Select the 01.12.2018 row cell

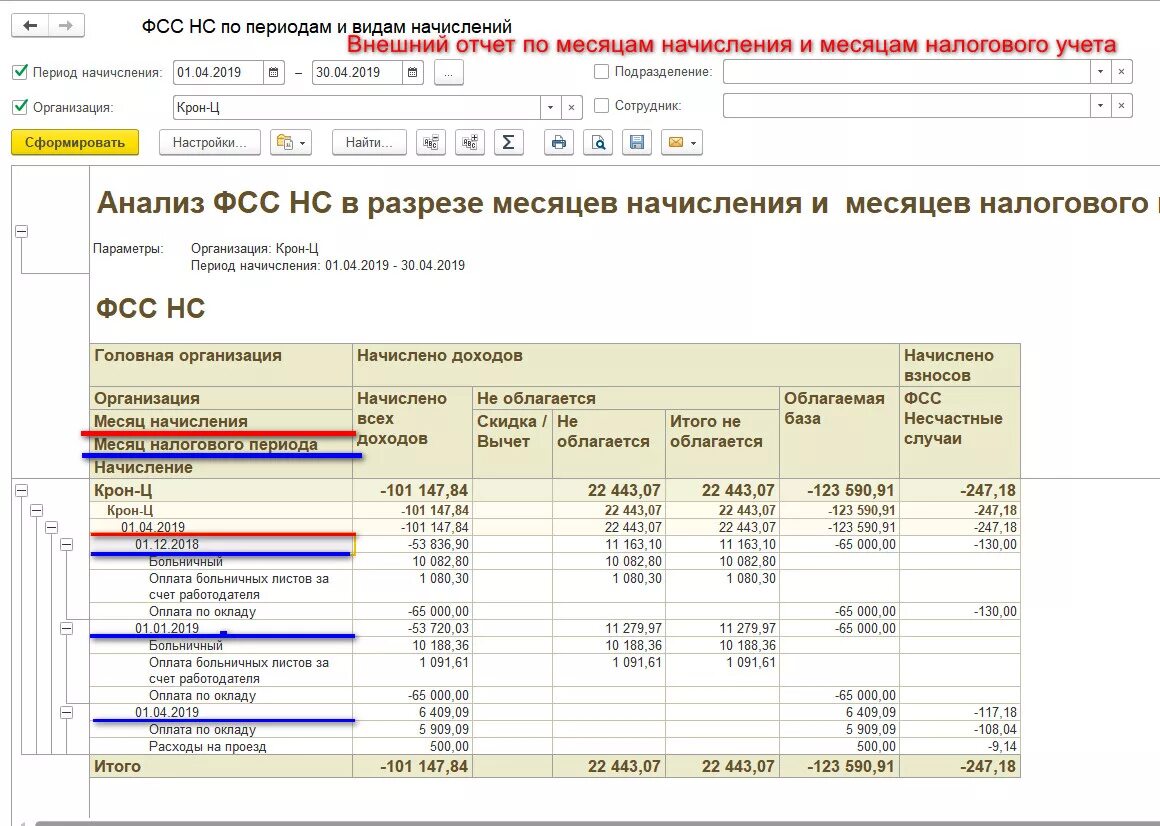[x=221, y=544]
